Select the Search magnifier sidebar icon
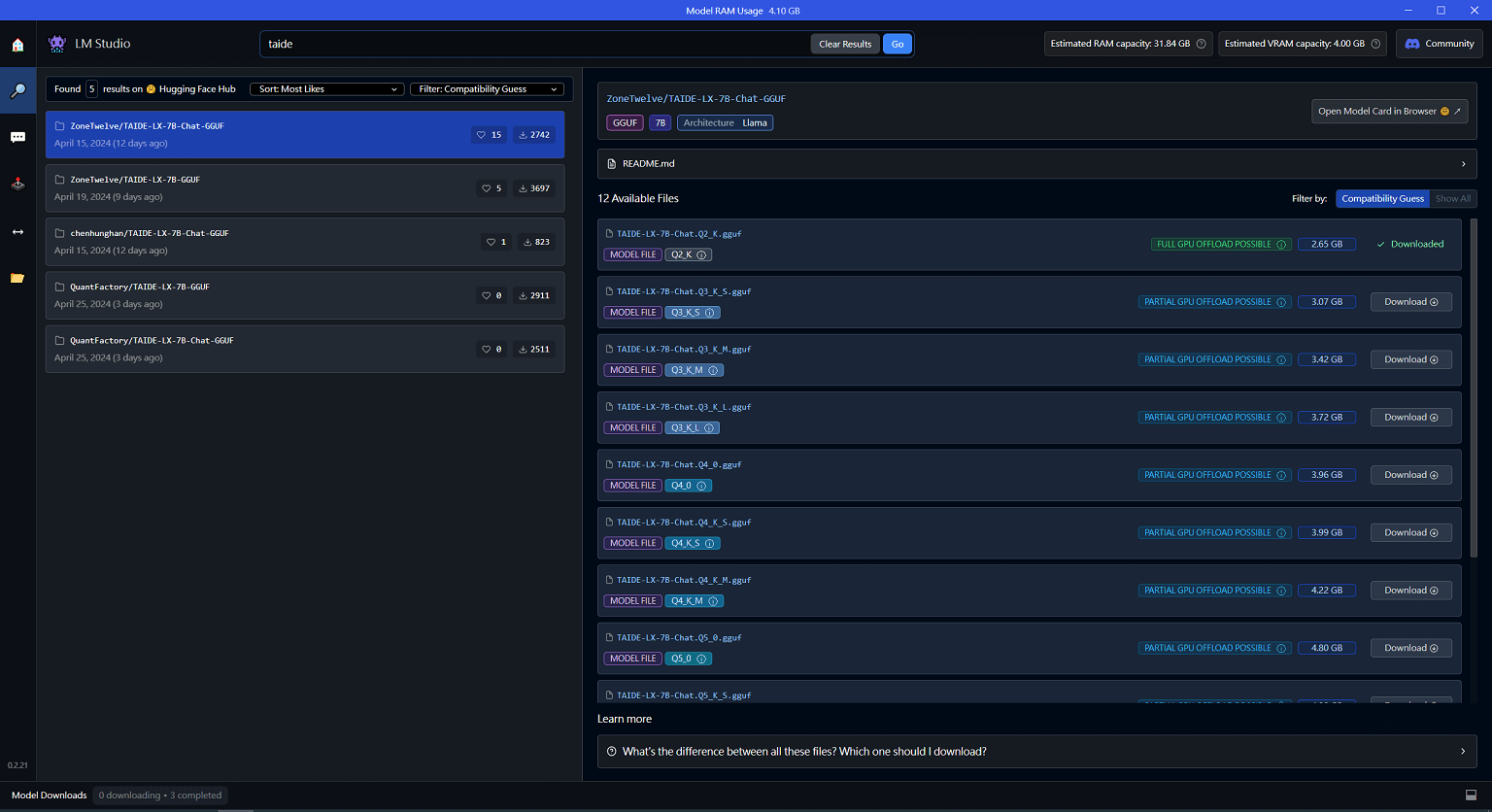 [17, 91]
